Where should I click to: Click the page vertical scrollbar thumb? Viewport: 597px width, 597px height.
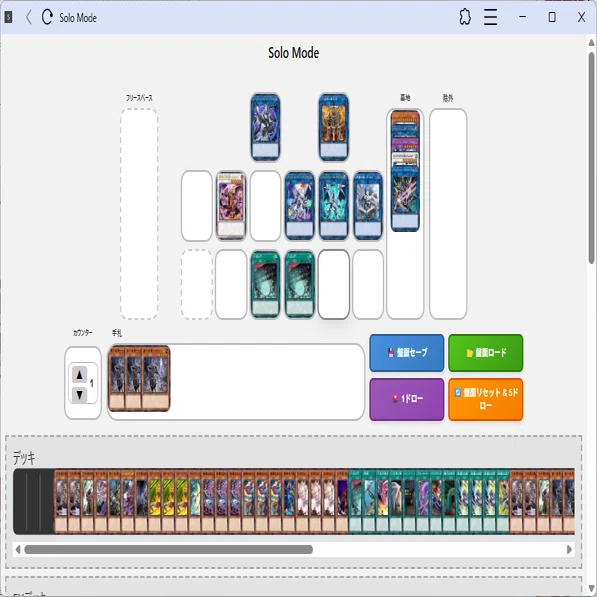tap(592, 158)
